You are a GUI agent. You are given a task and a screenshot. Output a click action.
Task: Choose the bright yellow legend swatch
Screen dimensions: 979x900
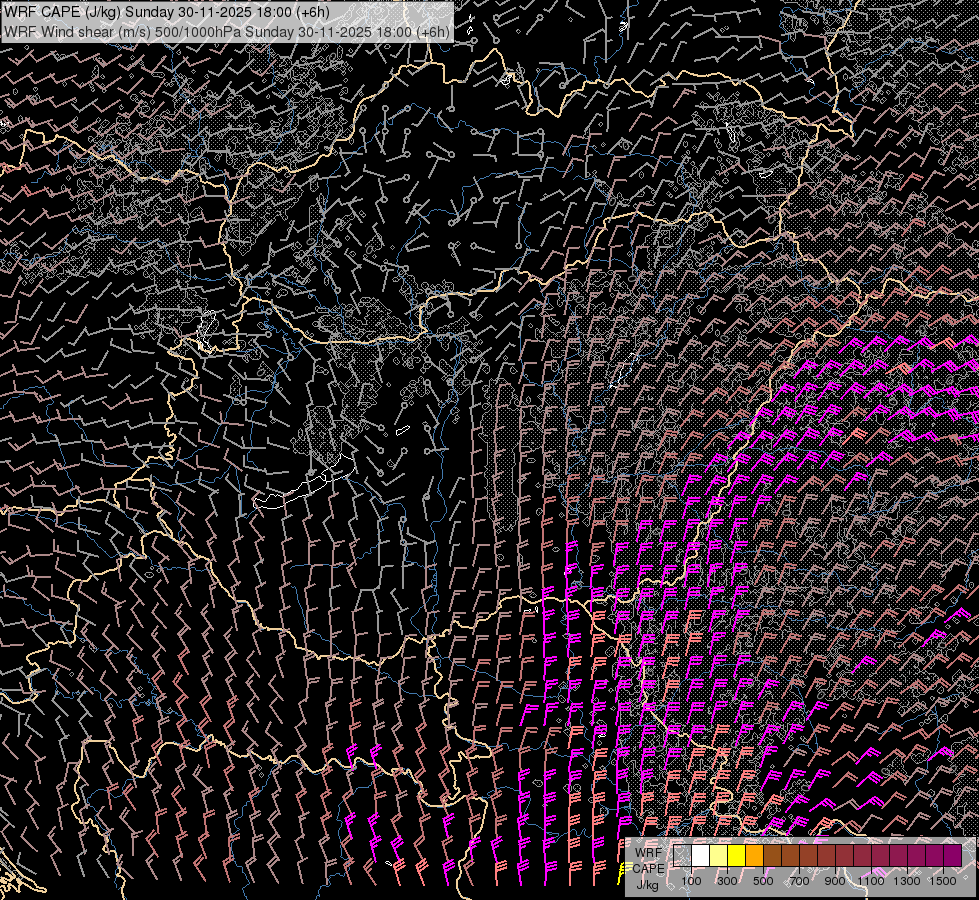click(737, 855)
